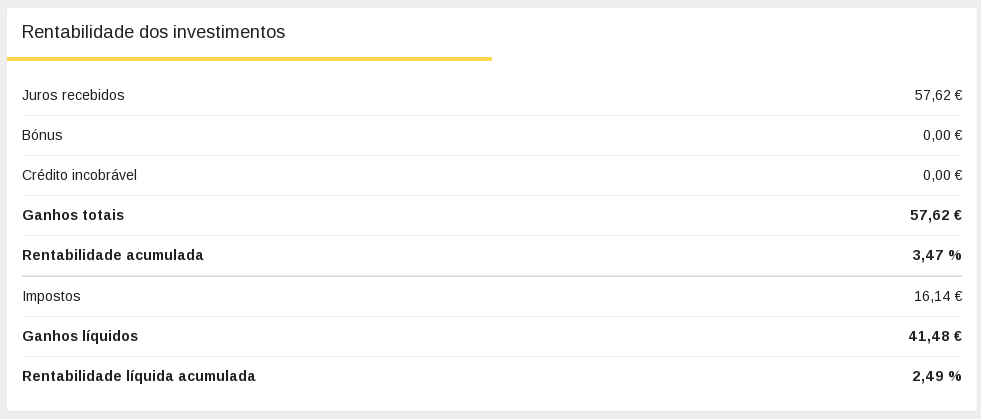Click the Bónus value 0,00 €
Screen dimensions: 981x419
pyautogui.click(x=942, y=135)
